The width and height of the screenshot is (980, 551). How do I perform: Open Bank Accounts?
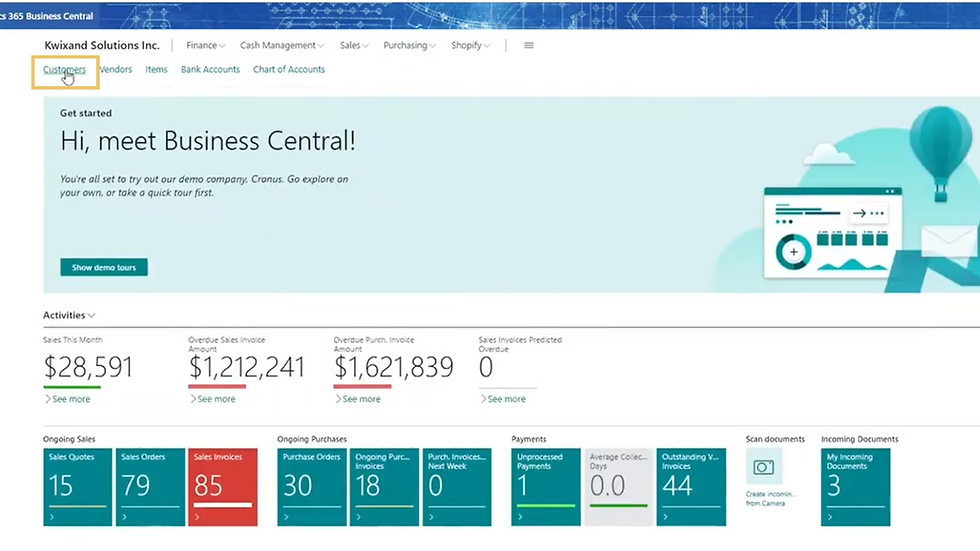(210, 69)
